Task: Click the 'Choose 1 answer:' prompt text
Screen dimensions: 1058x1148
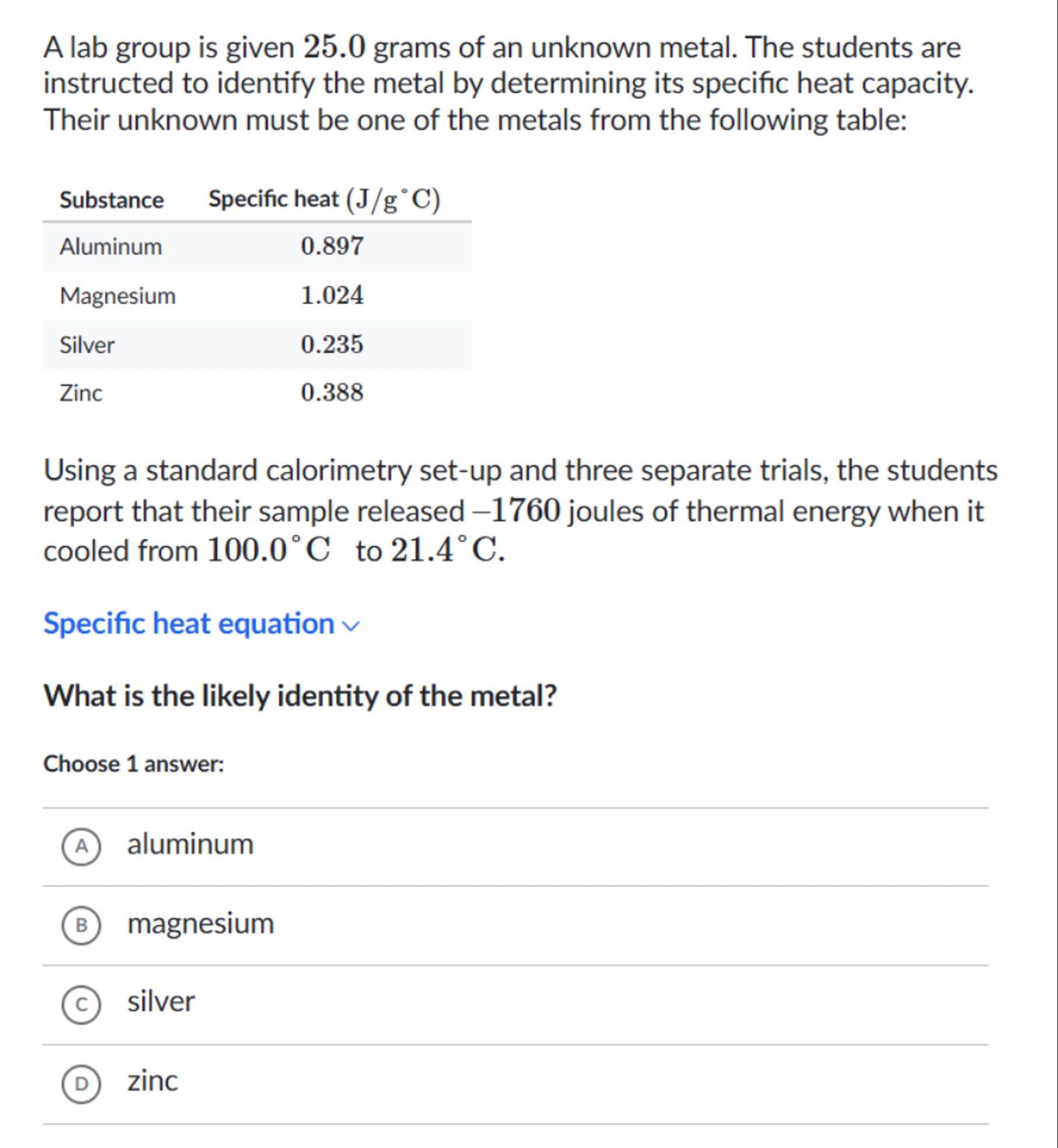Action: pyautogui.click(x=134, y=764)
